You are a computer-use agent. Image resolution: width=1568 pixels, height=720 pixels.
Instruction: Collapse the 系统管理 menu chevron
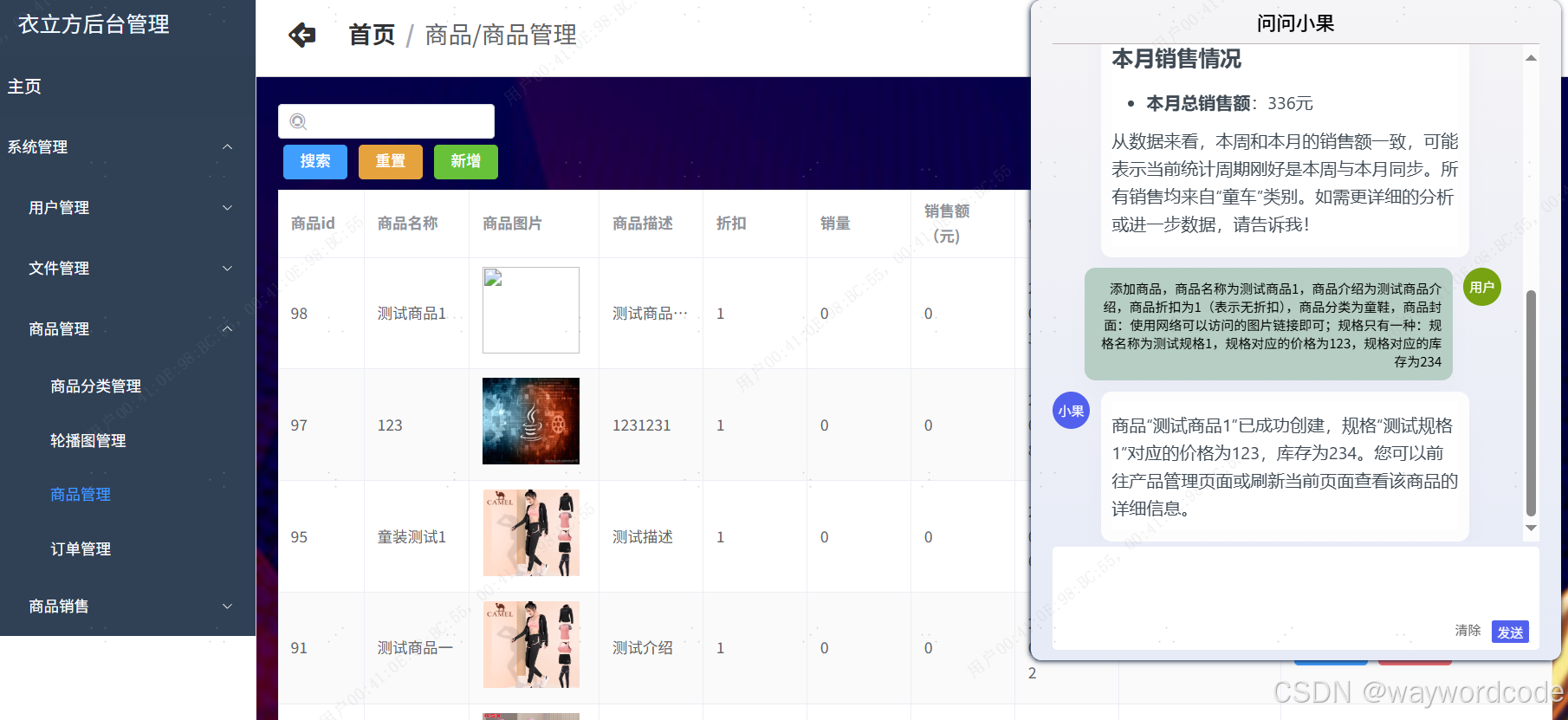pyautogui.click(x=227, y=147)
